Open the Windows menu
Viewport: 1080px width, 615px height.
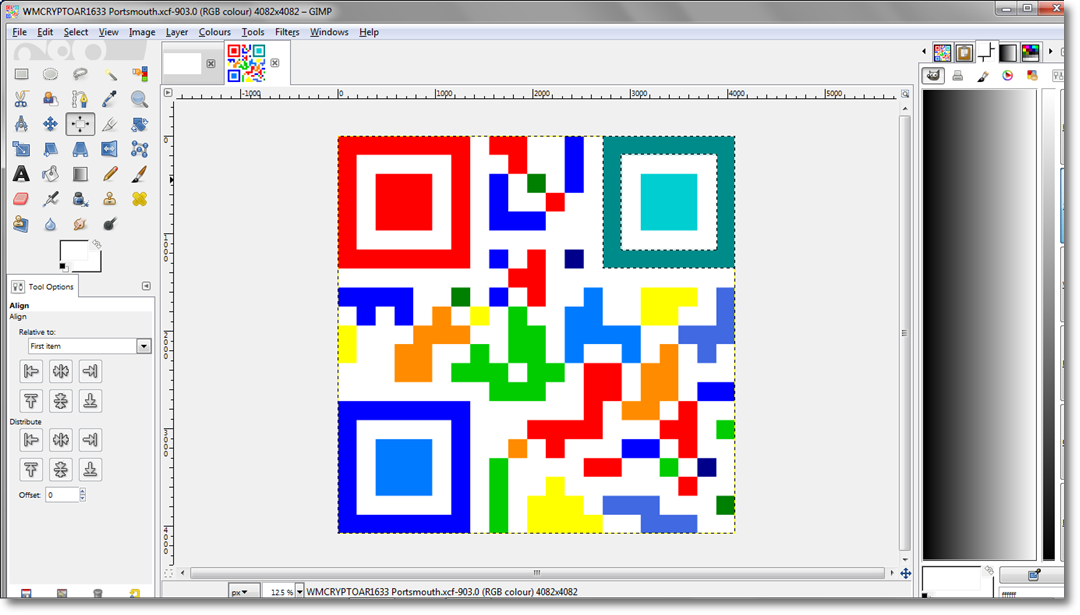point(329,32)
